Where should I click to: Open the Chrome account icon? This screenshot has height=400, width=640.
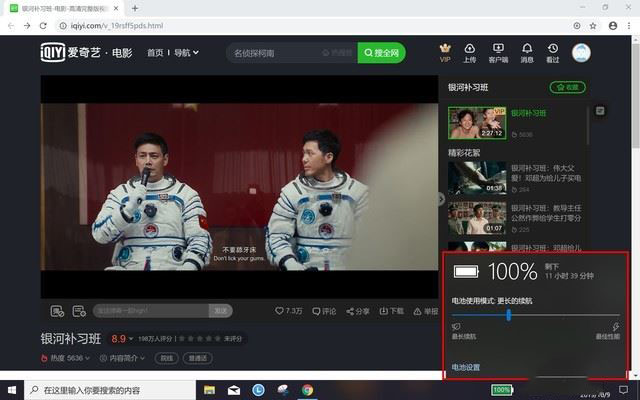pos(613,26)
